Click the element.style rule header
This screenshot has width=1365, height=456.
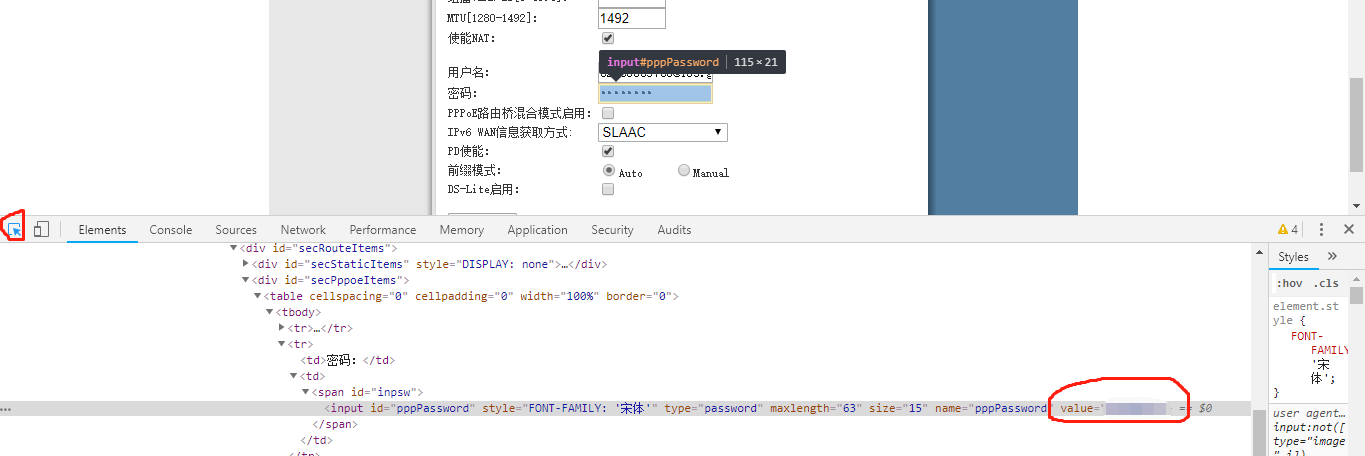[1306, 313]
